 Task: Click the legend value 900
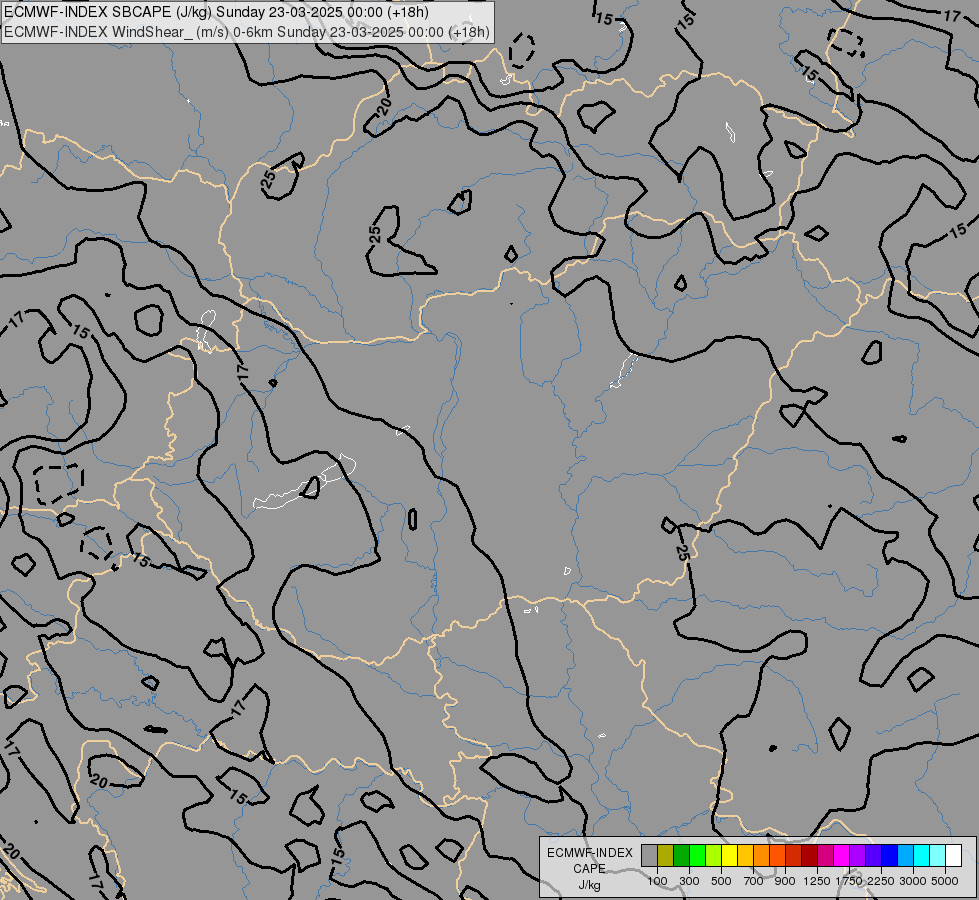785,881
